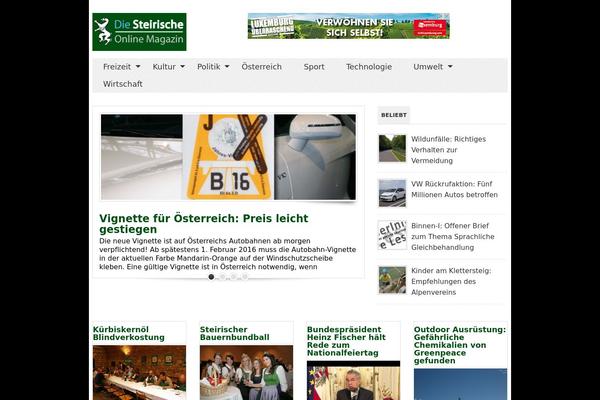
Task: Open Outdoor Ausrüstung Greenpeace headline
Action: tap(460, 345)
